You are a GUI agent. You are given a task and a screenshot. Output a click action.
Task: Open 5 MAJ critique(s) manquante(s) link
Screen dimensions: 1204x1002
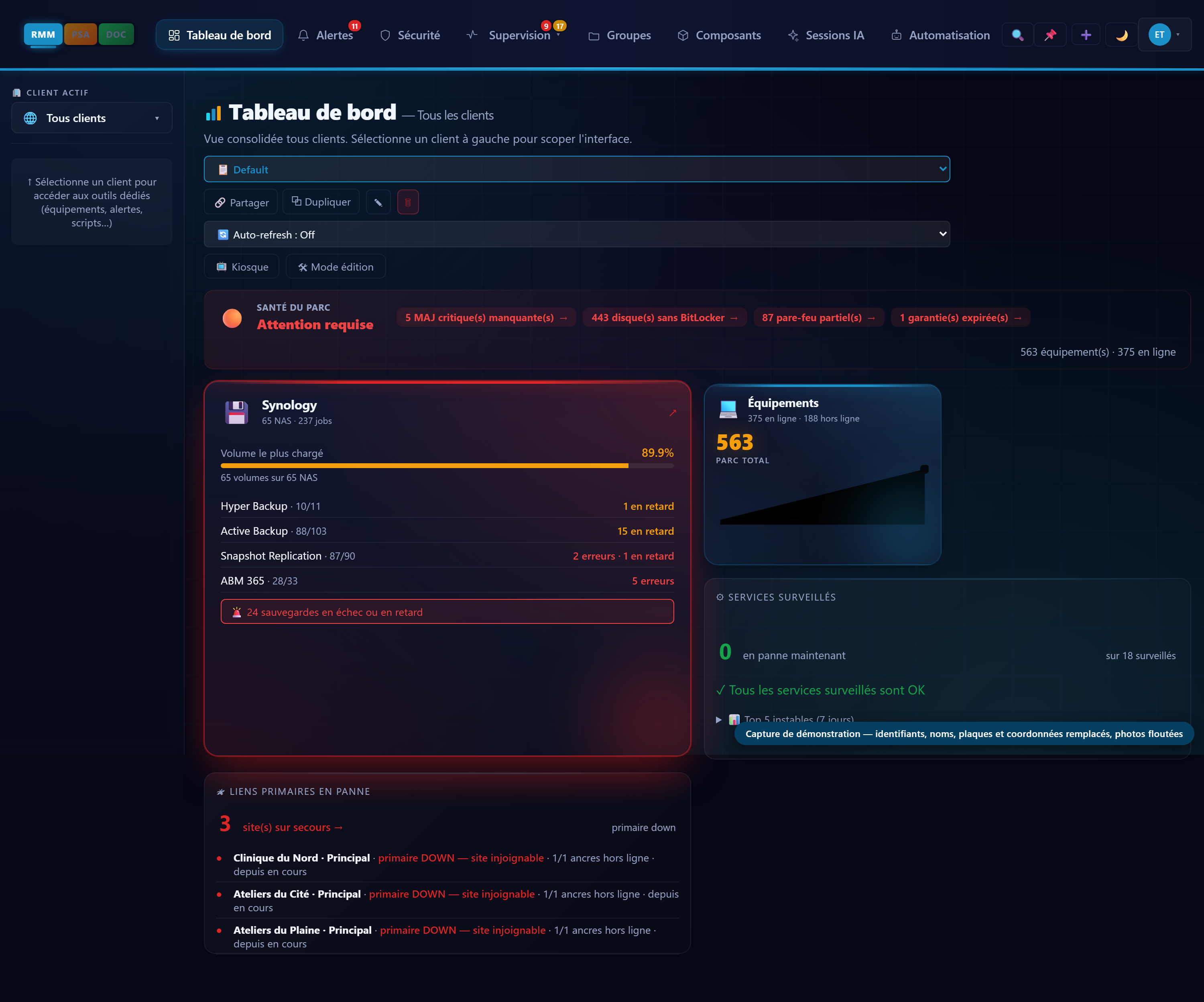point(486,317)
